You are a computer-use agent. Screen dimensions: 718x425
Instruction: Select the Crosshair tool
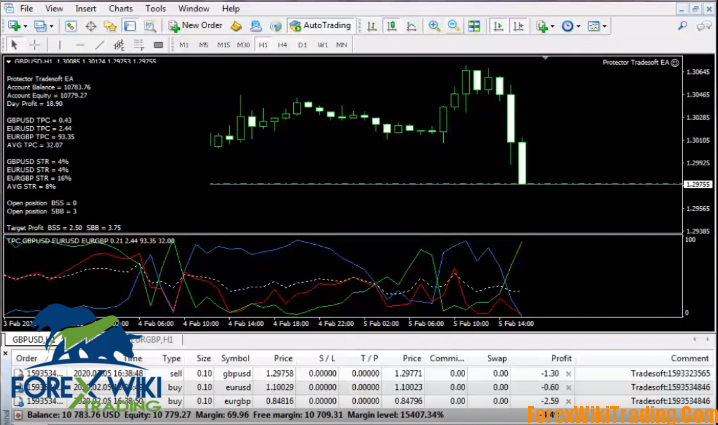point(34,45)
